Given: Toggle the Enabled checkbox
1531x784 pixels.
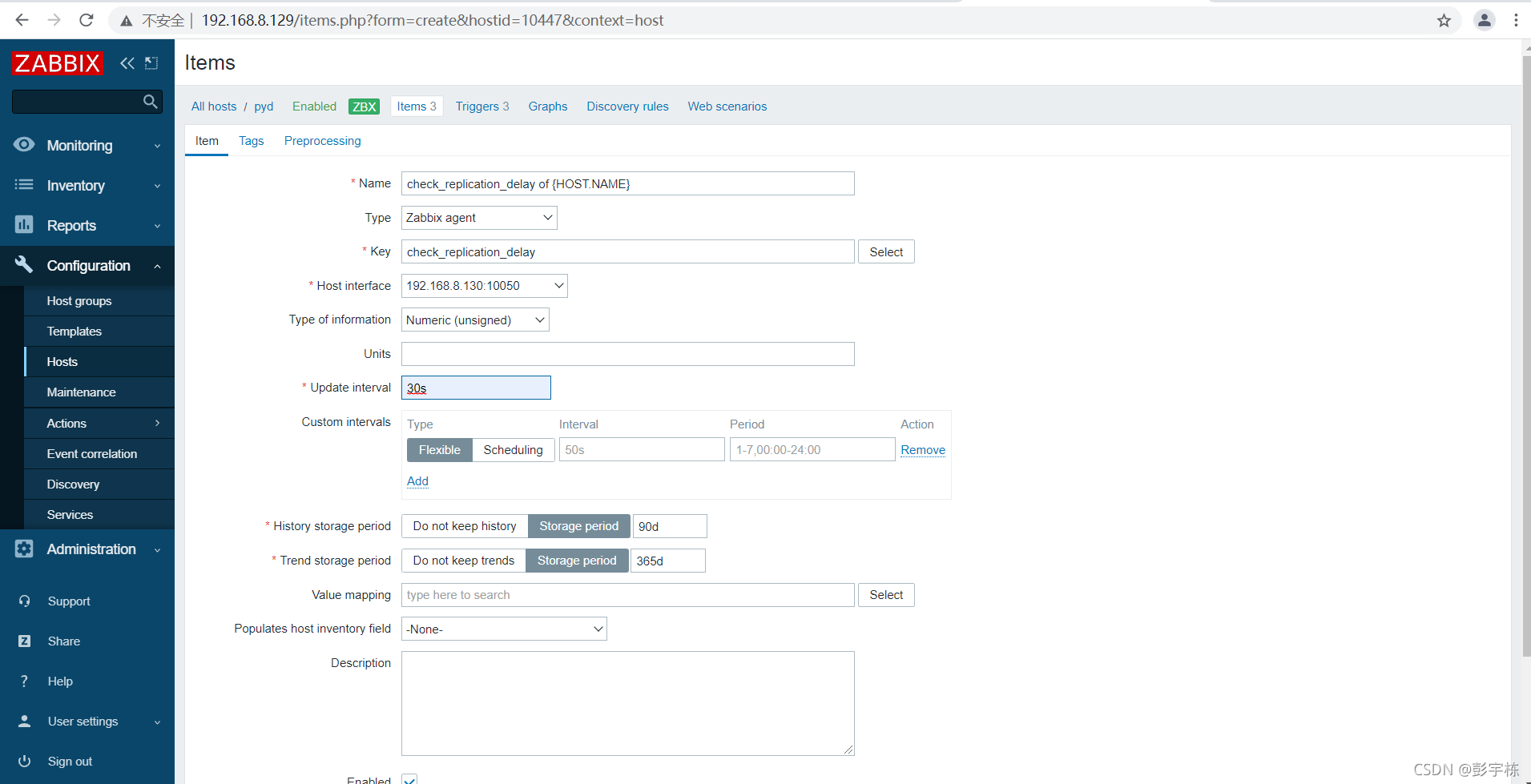Looking at the screenshot, I should (x=409, y=779).
